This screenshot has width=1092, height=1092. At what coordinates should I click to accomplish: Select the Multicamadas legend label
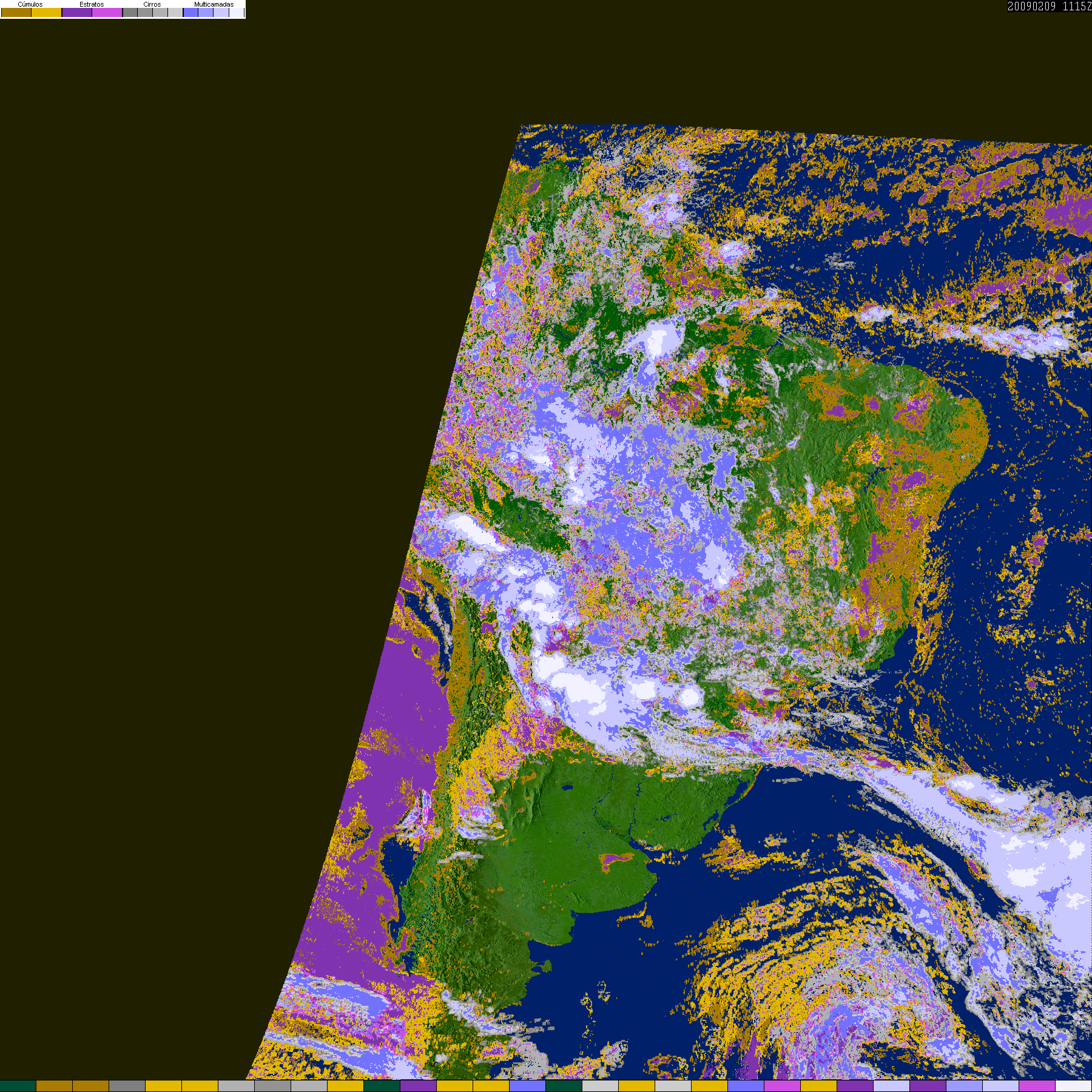[x=214, y=4]
